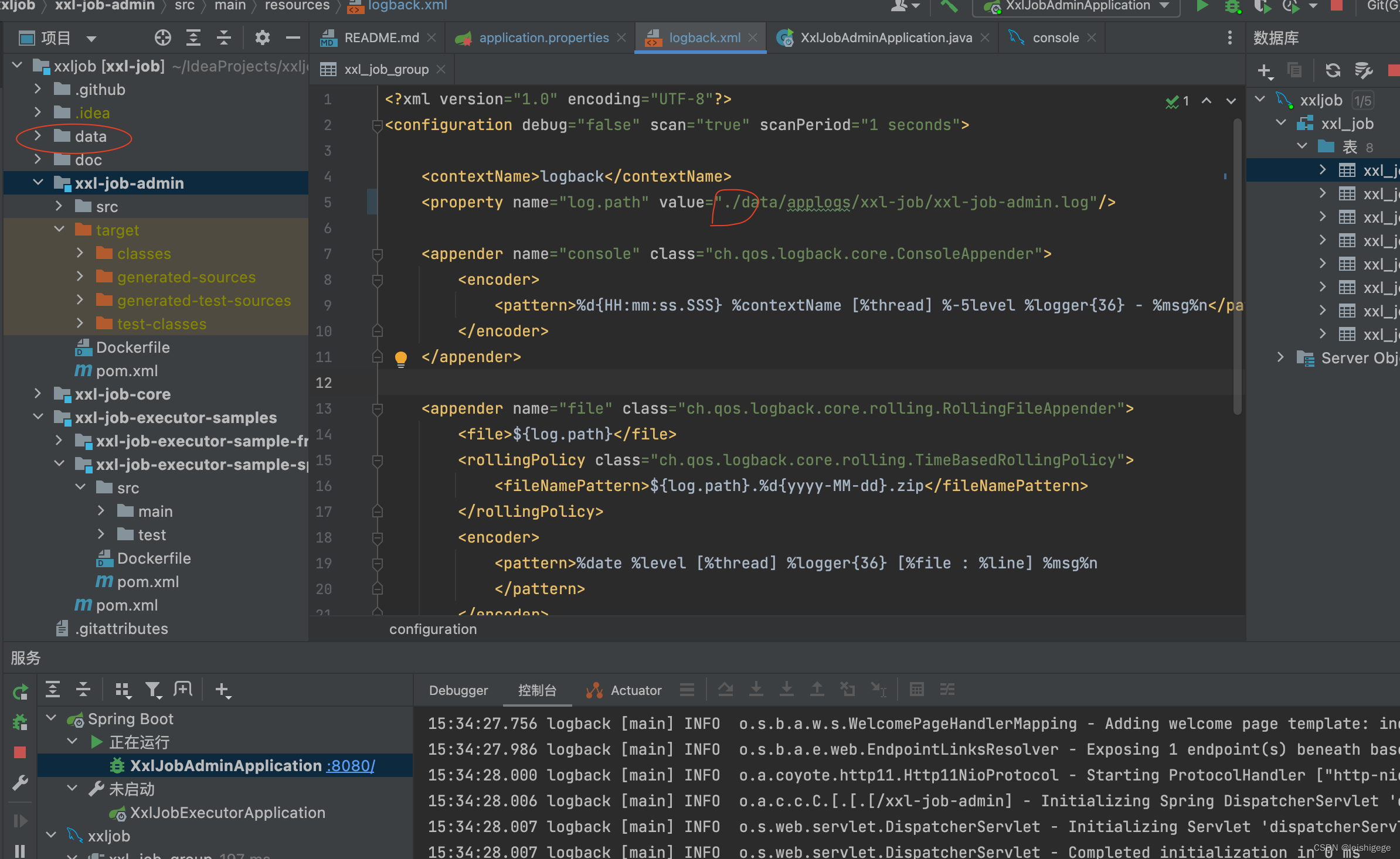Click the refresh icon in database panel
This screenshot has height=859, width=1400.
[1333, 71]
